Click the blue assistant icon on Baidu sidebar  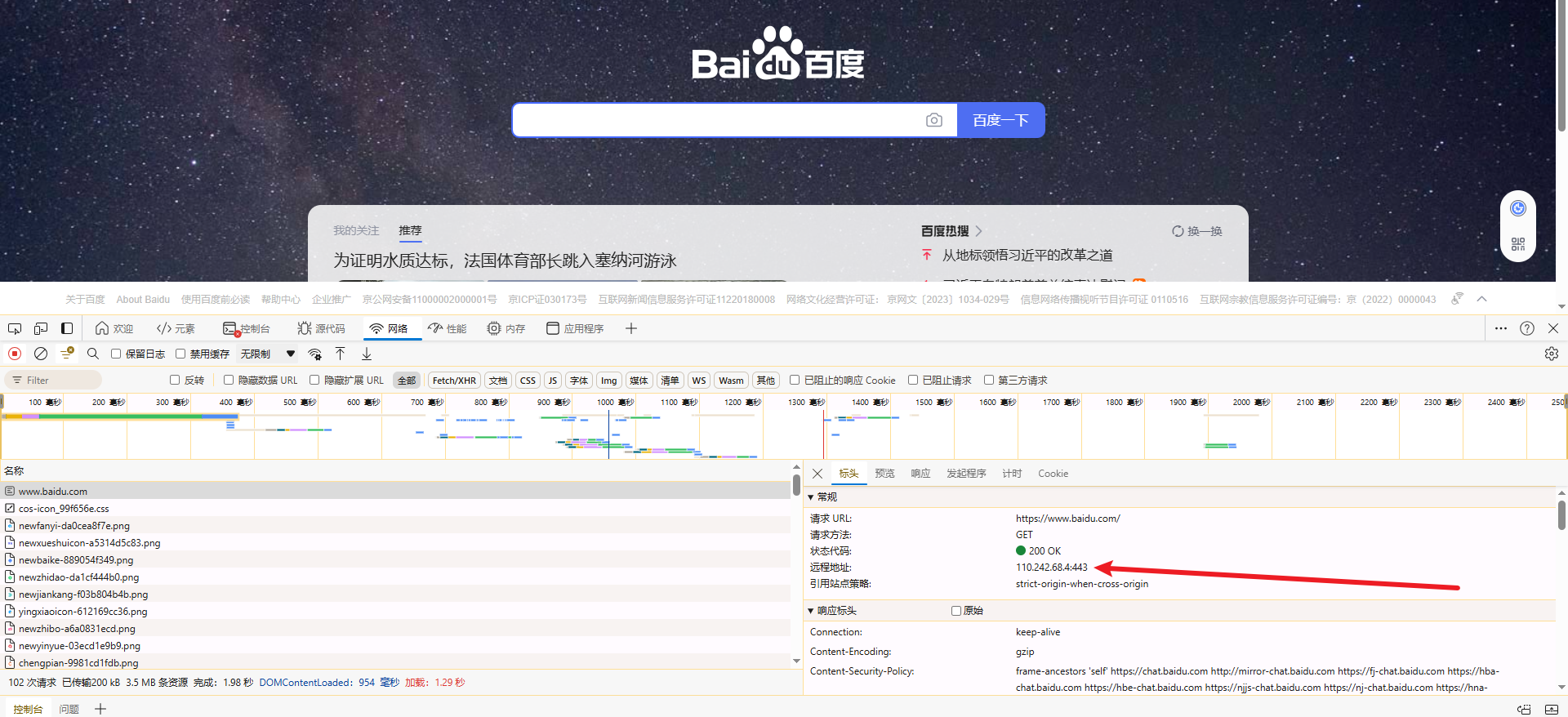(x=1518, y=208)
